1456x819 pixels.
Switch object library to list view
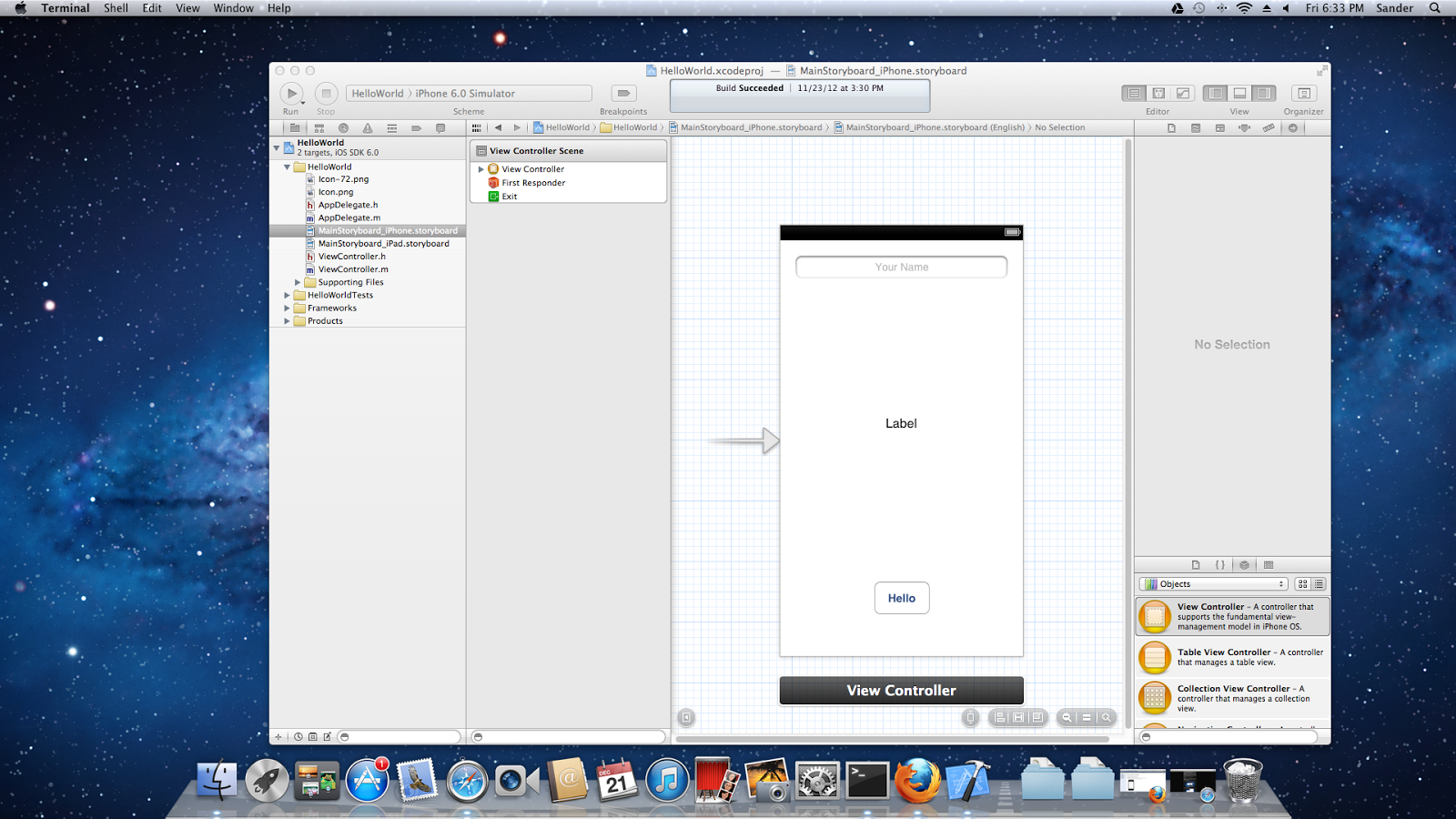[x=1319, y=584]
